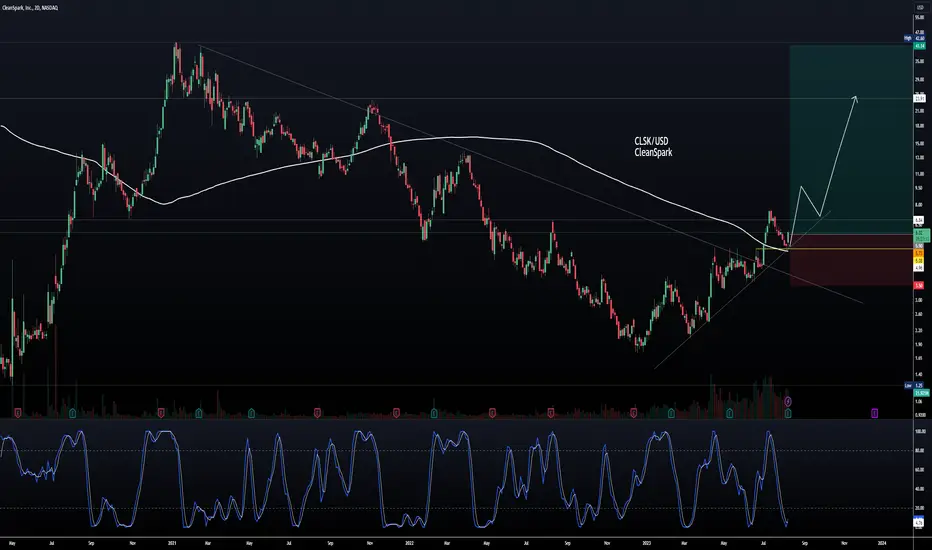The width and height of the screenshot is (932, 550).
Task: Click the green earnings marker at May 2021
Action: tap(251, 413)
